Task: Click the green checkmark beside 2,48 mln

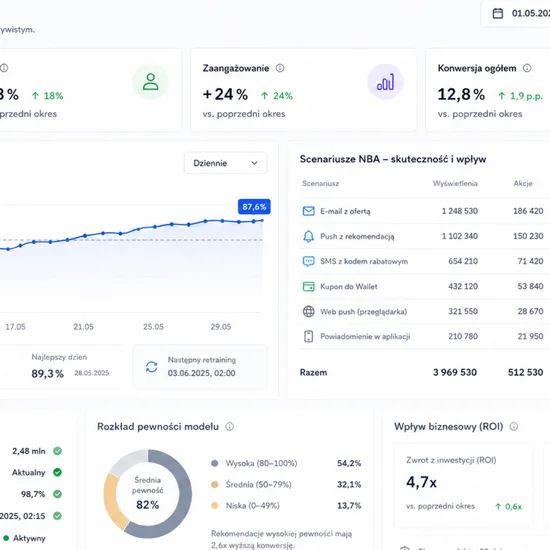Action: pos(58,451)
